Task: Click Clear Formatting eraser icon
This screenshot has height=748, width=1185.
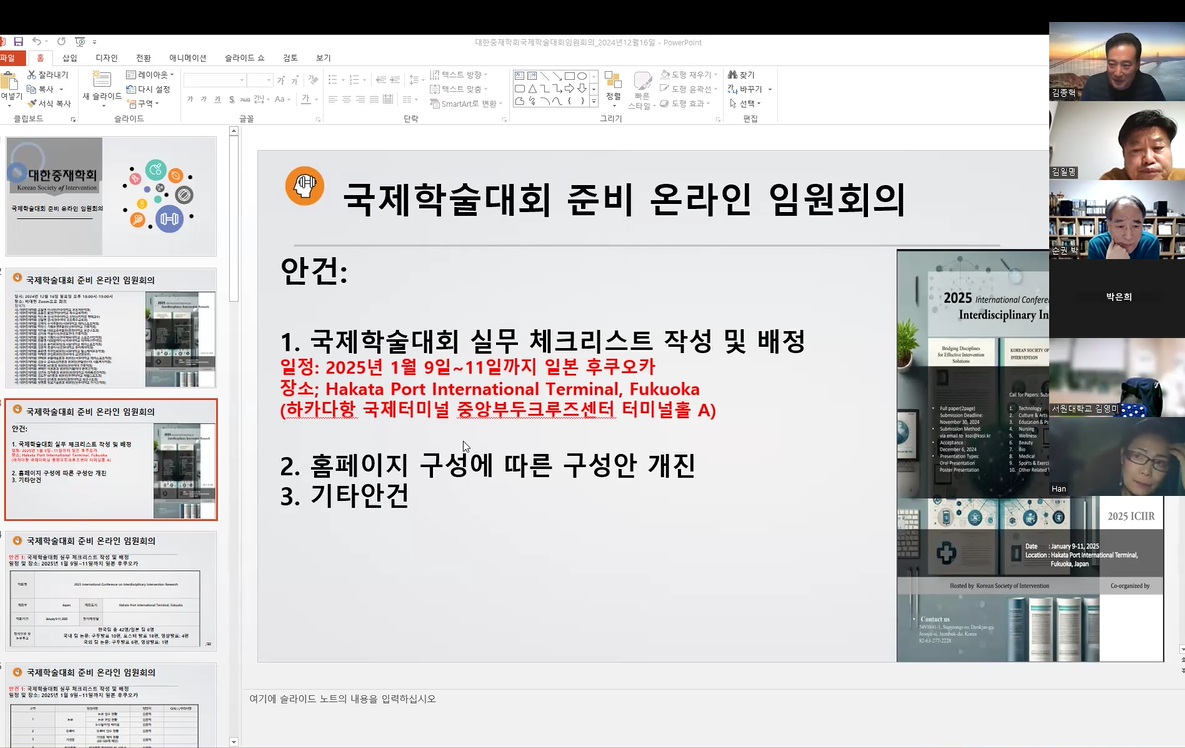Action: point(313,79)
